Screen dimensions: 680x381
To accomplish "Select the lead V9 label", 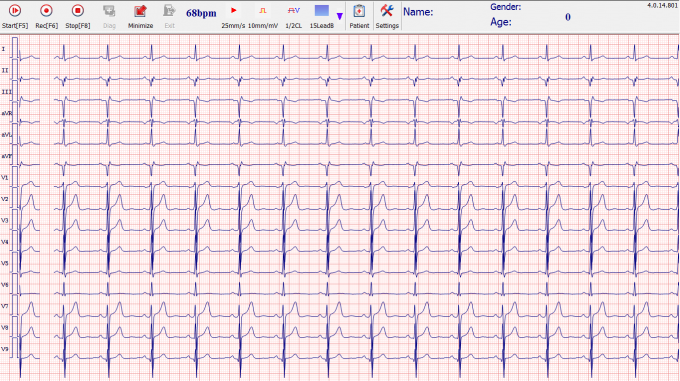I will 5,349.
